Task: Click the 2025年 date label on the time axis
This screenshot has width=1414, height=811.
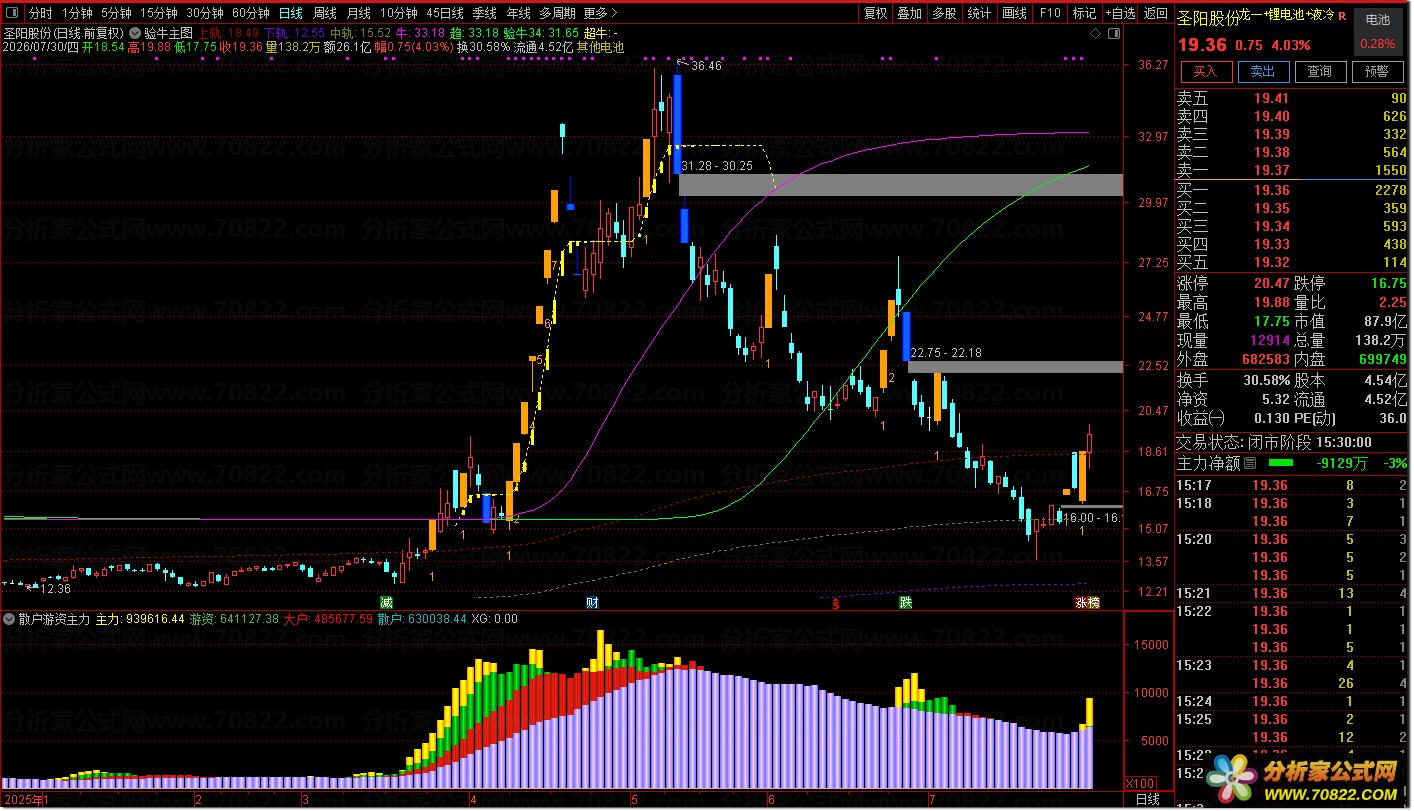Action: [x=22, y=799]
